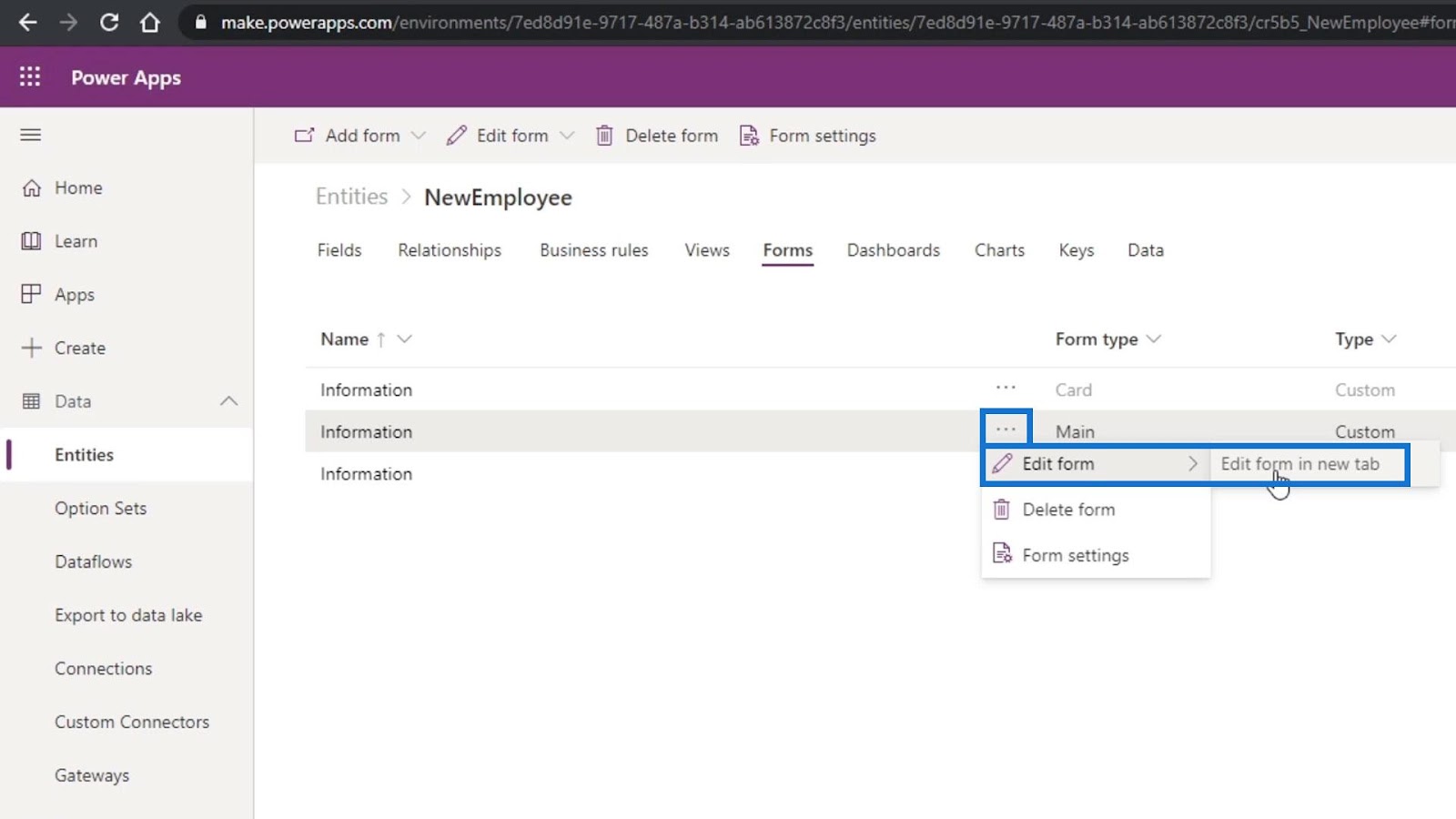
Task: Click the Home icon in sidebar
Action: 32,187
